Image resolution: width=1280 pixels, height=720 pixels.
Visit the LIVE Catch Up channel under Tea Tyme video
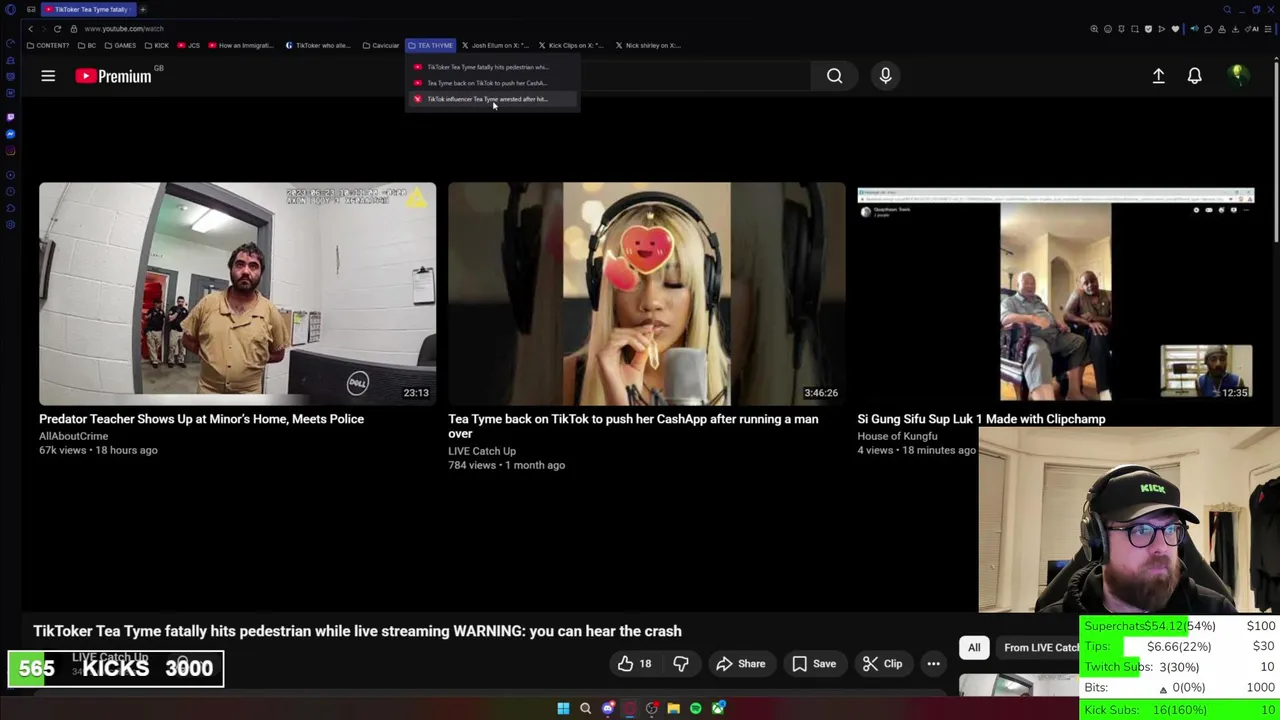(x=482, y=451)
